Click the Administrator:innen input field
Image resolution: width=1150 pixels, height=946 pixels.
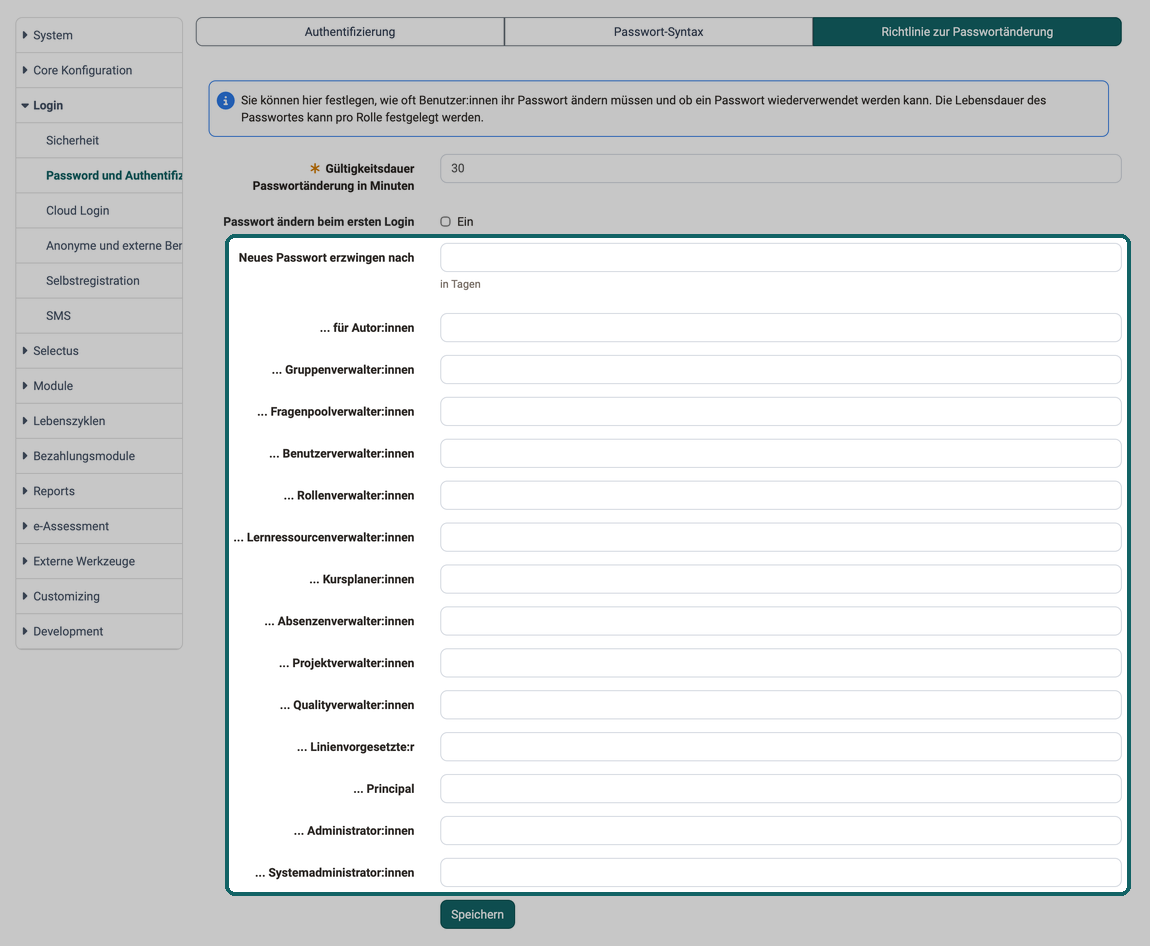click(780, 831)
